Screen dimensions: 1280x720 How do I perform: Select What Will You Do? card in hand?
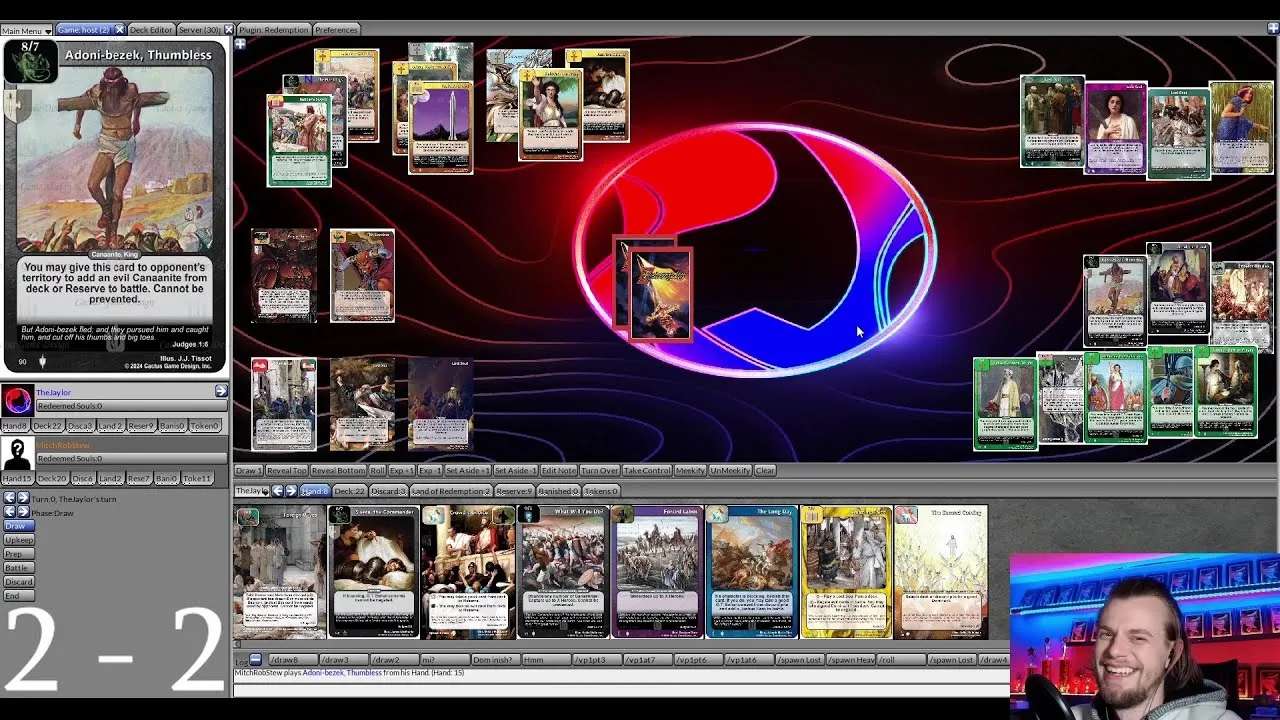click(563, 572)
